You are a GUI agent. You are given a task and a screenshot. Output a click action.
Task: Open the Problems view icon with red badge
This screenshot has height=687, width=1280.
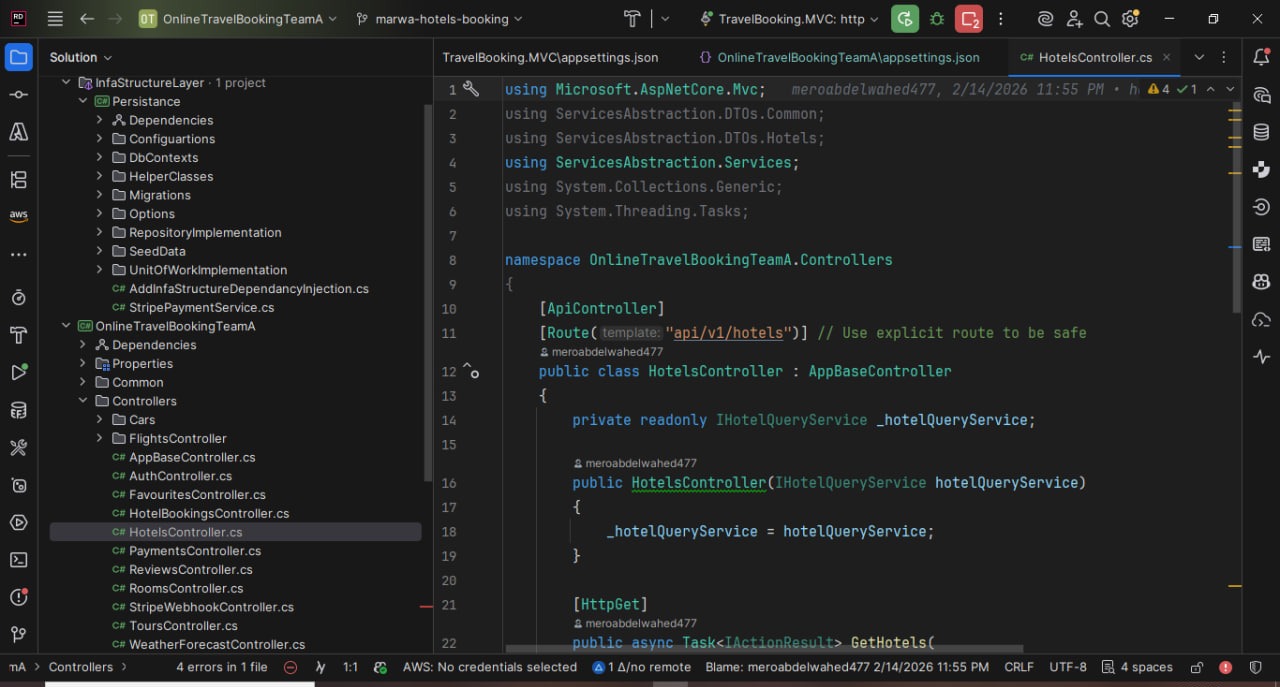pyautogui.click(x=18, y=597)
